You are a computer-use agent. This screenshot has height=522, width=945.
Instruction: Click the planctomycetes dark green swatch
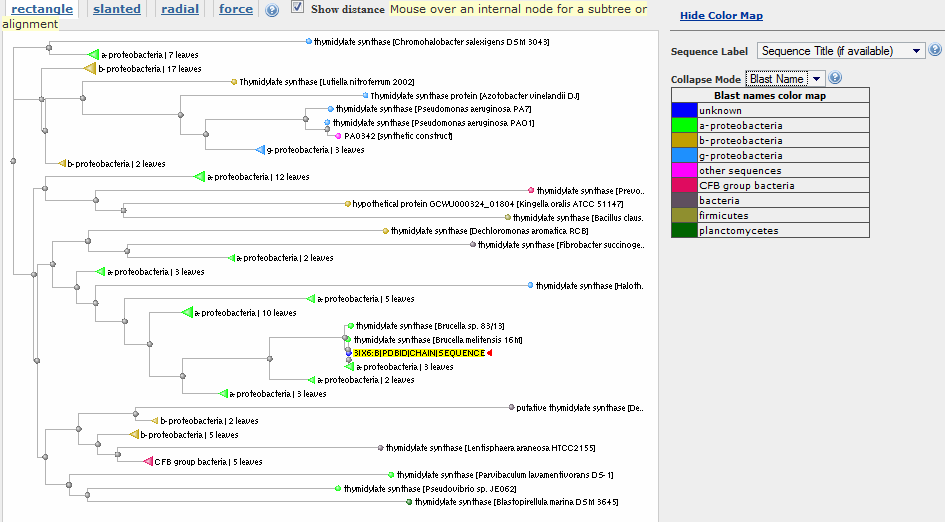pyautogui.click(x=684, y=230)
